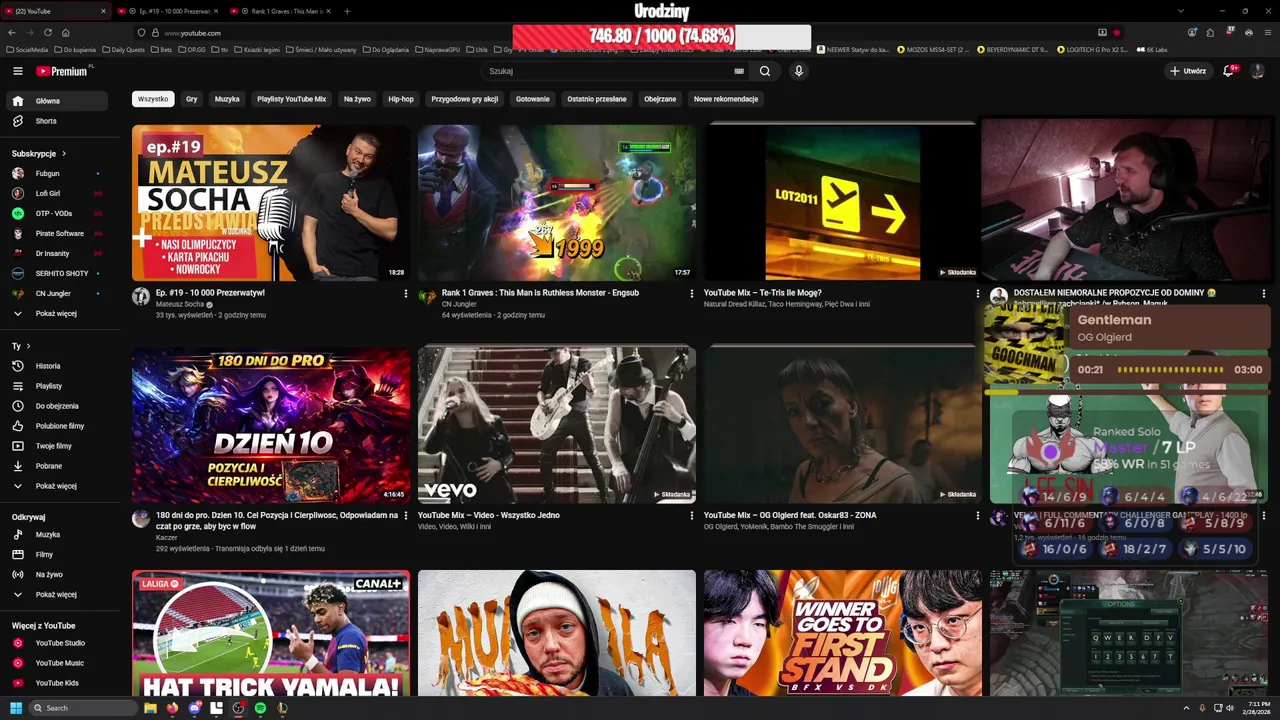The height and width of the screenshot is (720, 1280).
Task: Expand the Ty section chevron
Action: pos(29,346)
